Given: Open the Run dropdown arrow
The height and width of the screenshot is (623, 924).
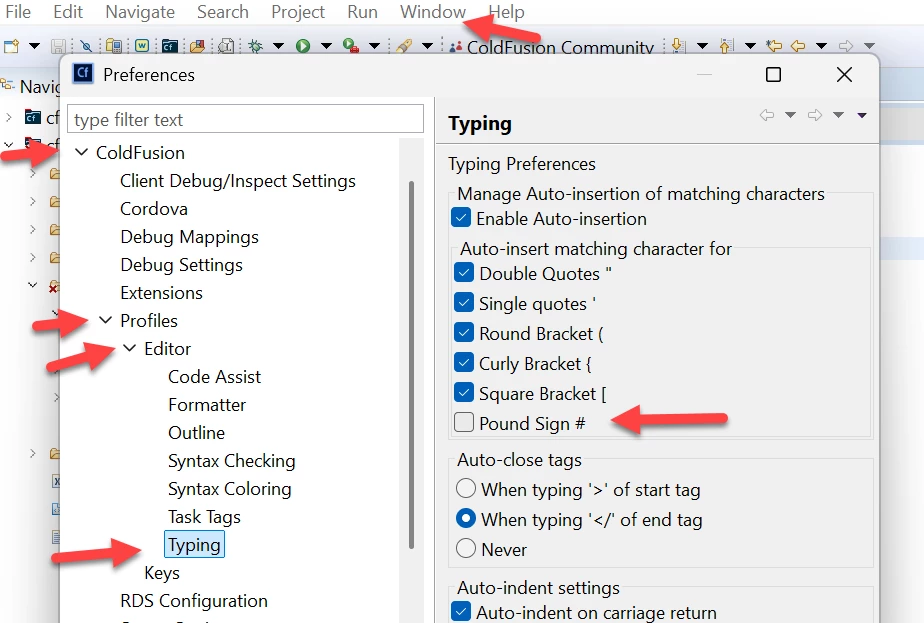Looking at the screenshot, I should (x=326, y=46).
